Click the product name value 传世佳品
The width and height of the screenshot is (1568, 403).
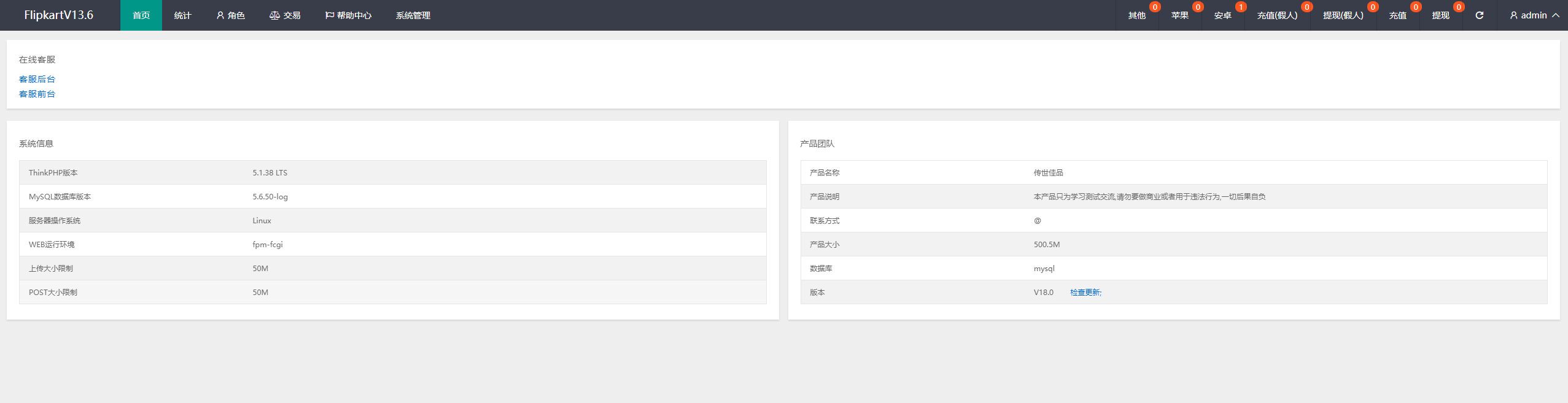(x=1048, y=173)
